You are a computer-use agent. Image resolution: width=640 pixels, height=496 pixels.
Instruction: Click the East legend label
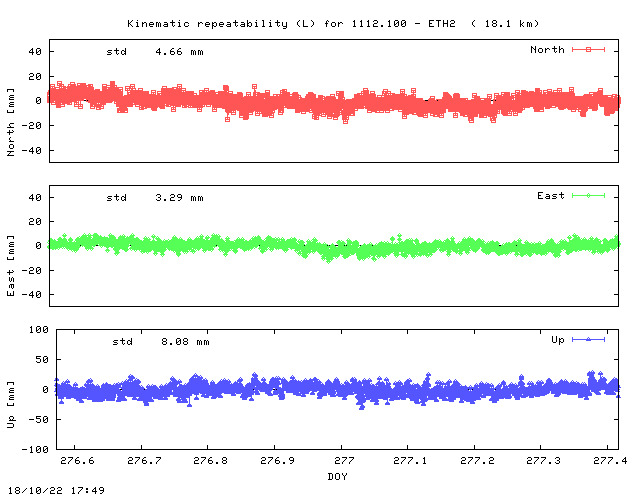(551, 196)
